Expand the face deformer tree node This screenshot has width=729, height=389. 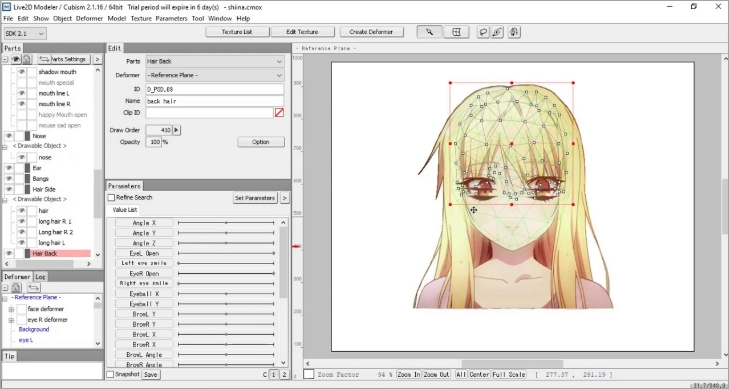point(11,309)
